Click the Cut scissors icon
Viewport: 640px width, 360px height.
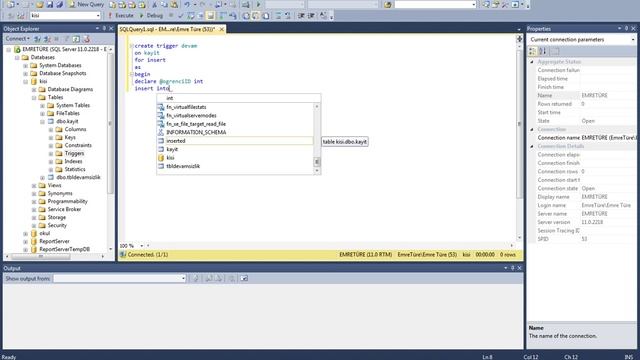tap(154, 4)
